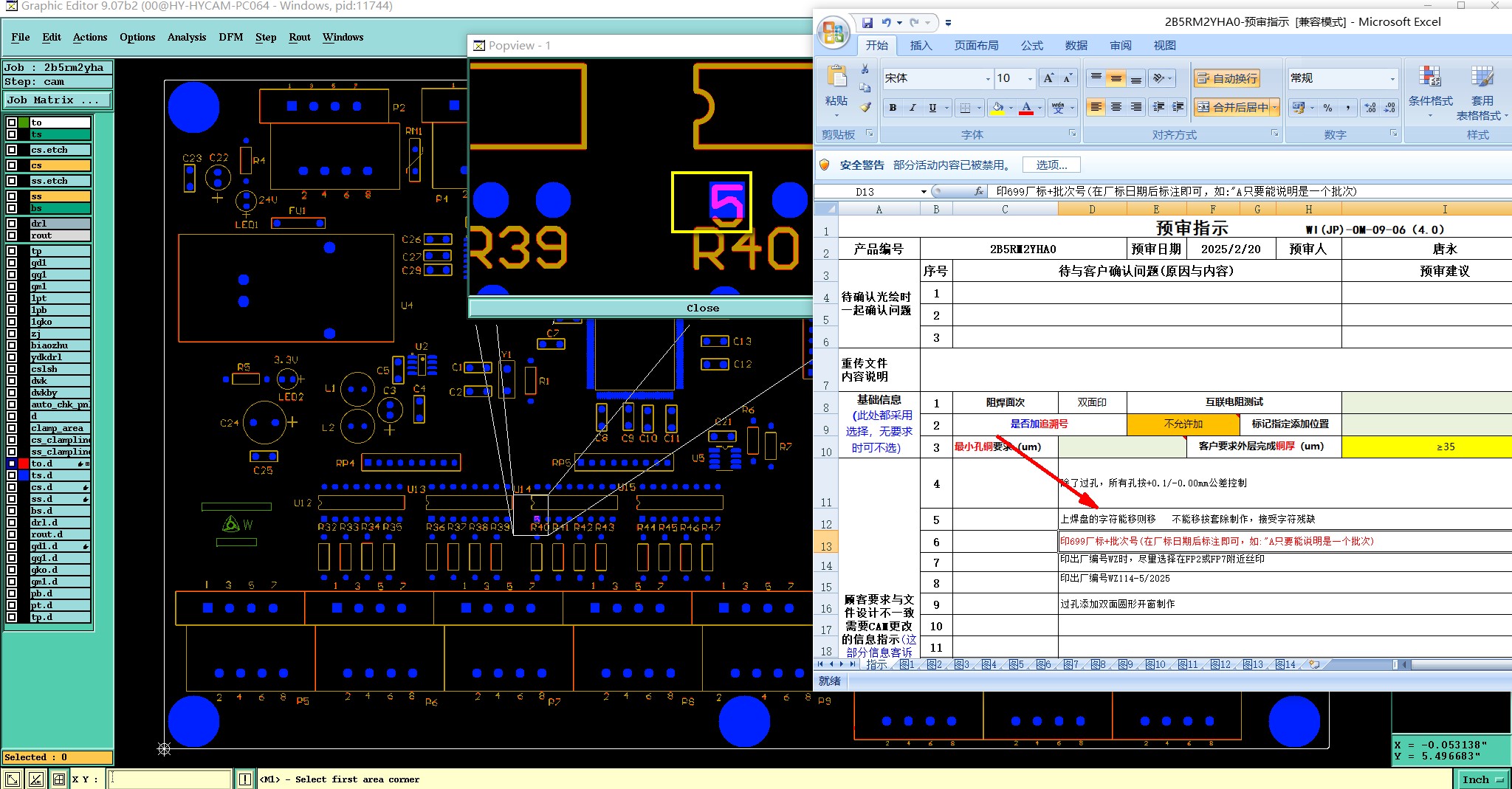1512x789 pixels.
Task: Toggle visibility checkbox for layer ss
Action: coord(12,196)
